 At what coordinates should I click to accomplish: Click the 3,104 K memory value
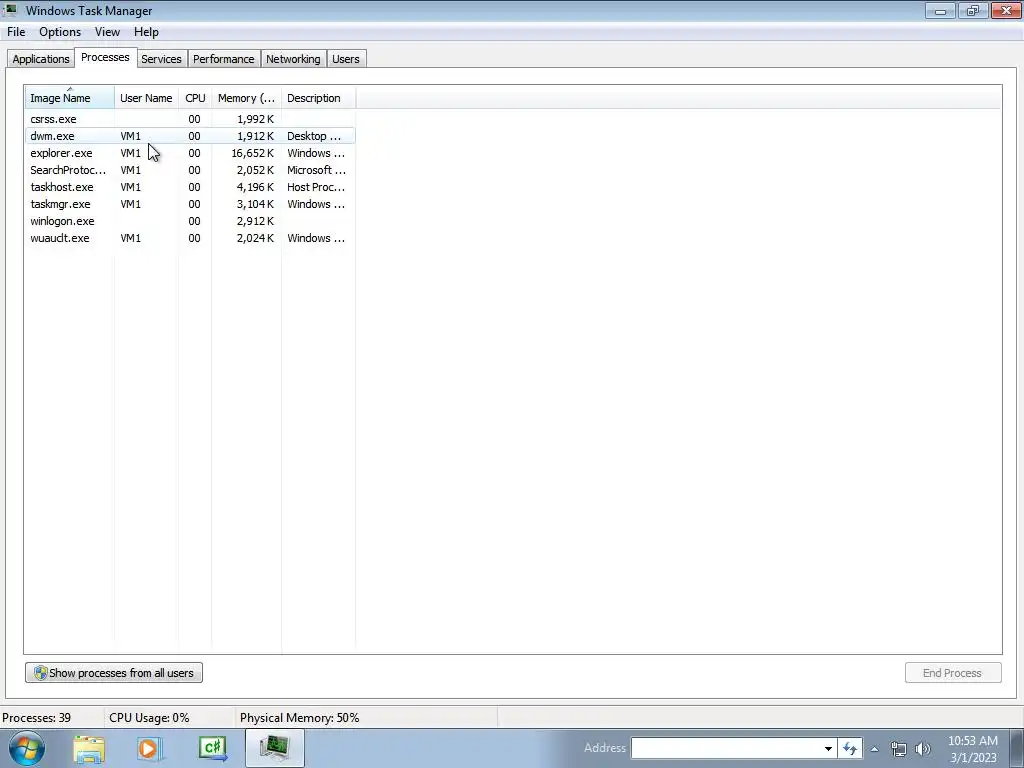click(x=255, y=204)
